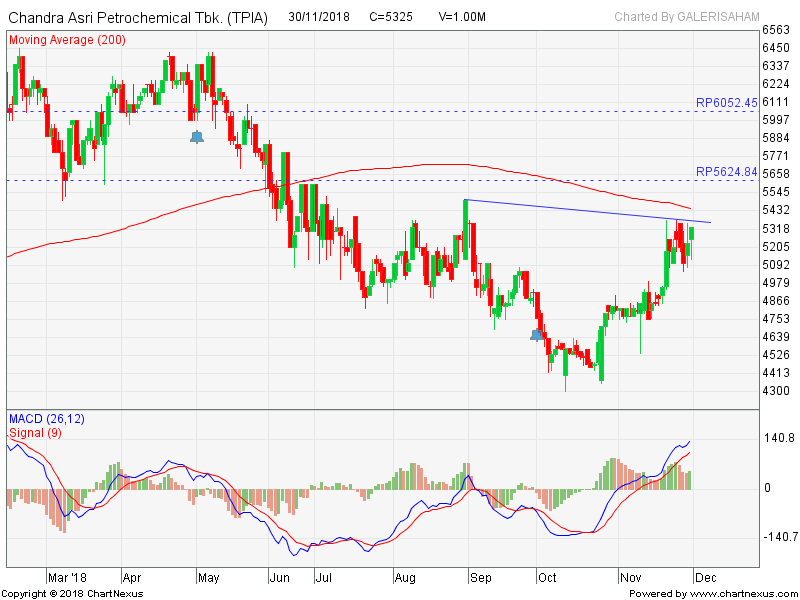Click the MACD '-140.7' scale value
The width and height of the screenshot is (800, 600).
pos(779,537)
